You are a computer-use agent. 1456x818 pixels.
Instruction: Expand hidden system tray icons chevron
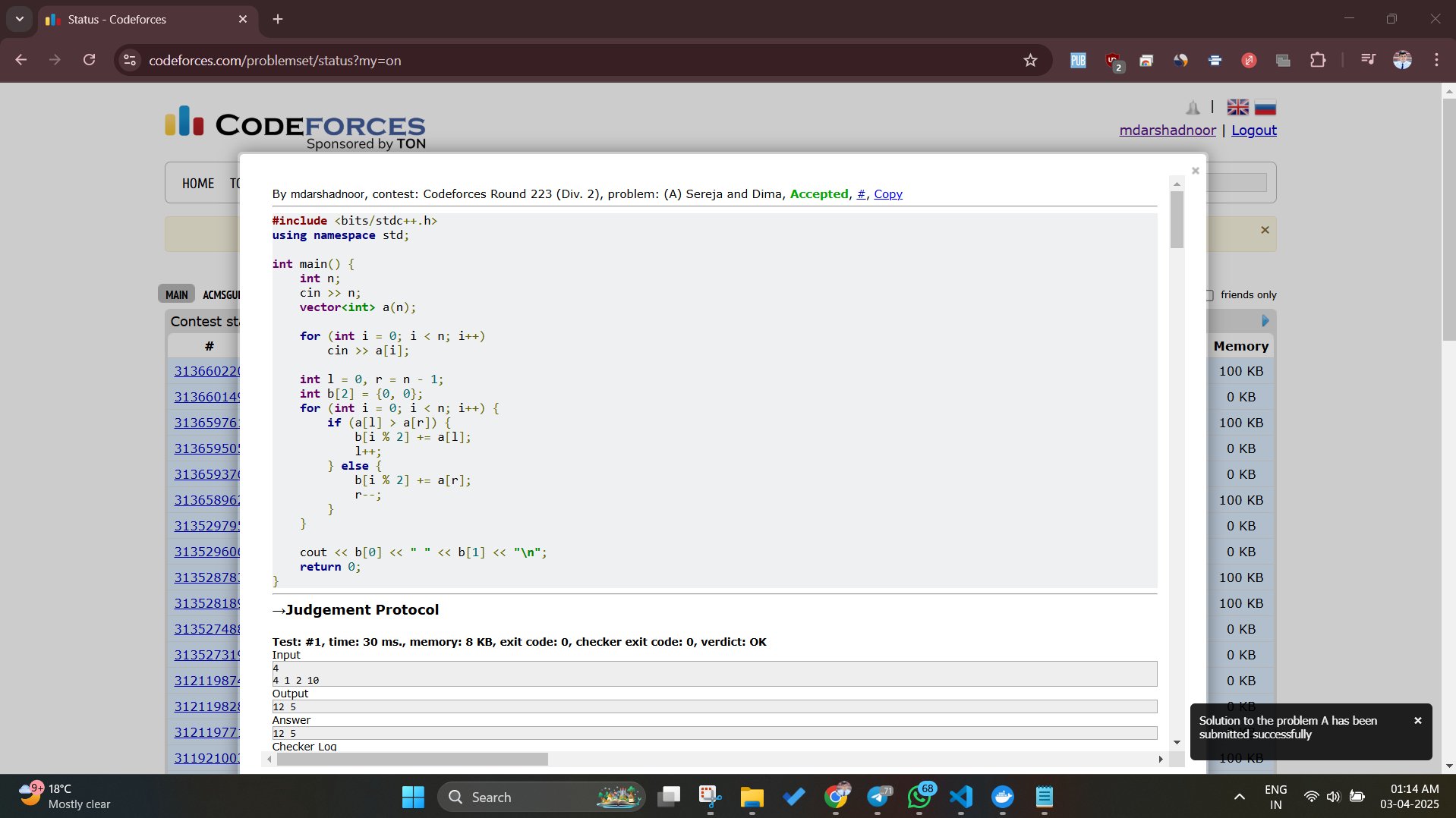coord(1239,797)
